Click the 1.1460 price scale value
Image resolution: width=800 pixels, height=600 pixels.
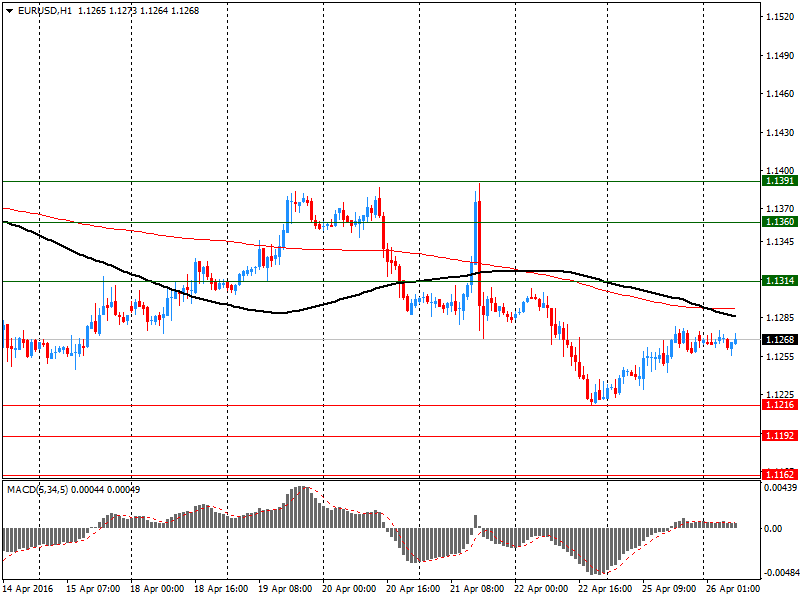point(780,94)
